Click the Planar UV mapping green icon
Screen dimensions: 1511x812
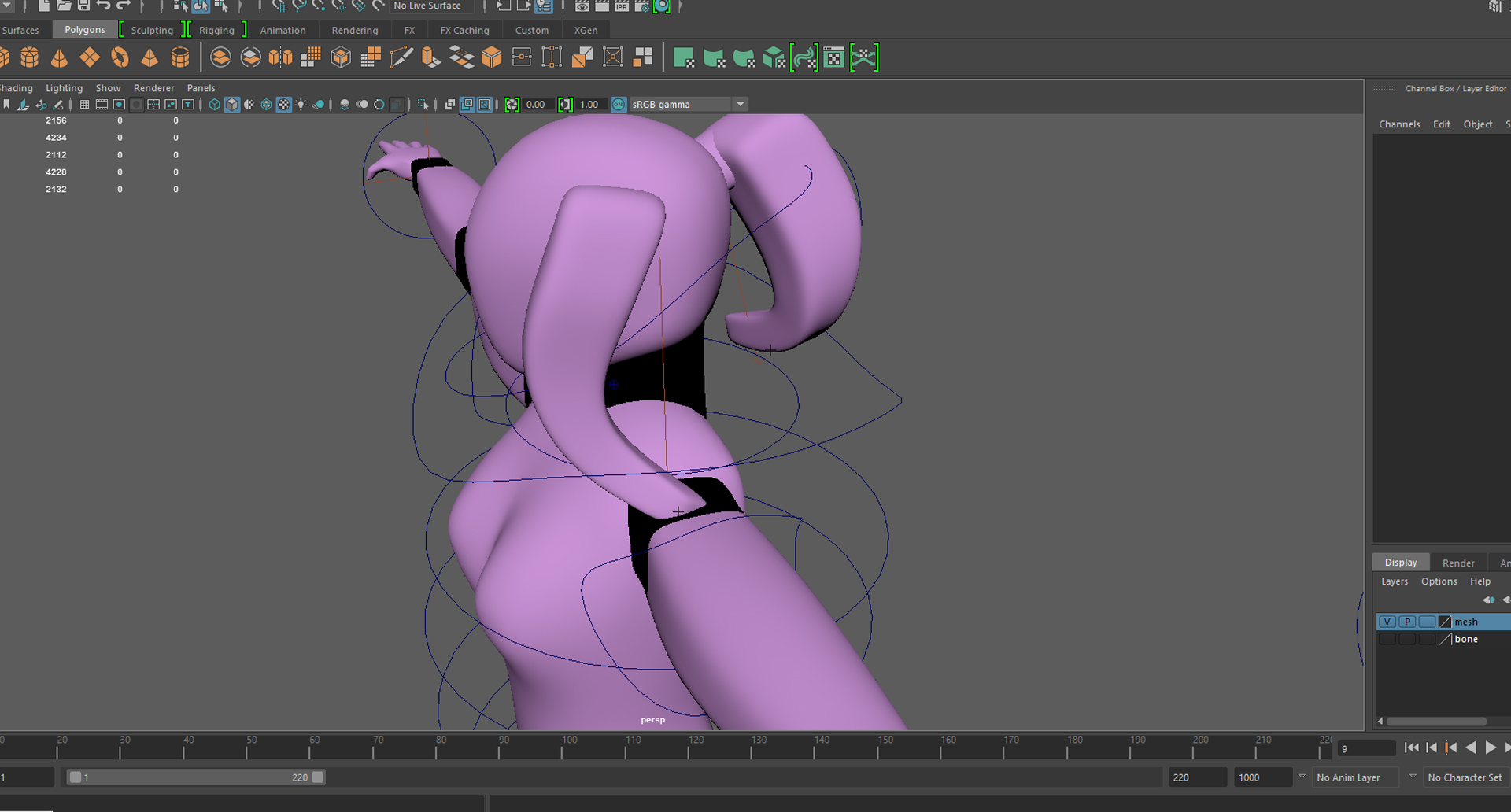pos(684,57)
